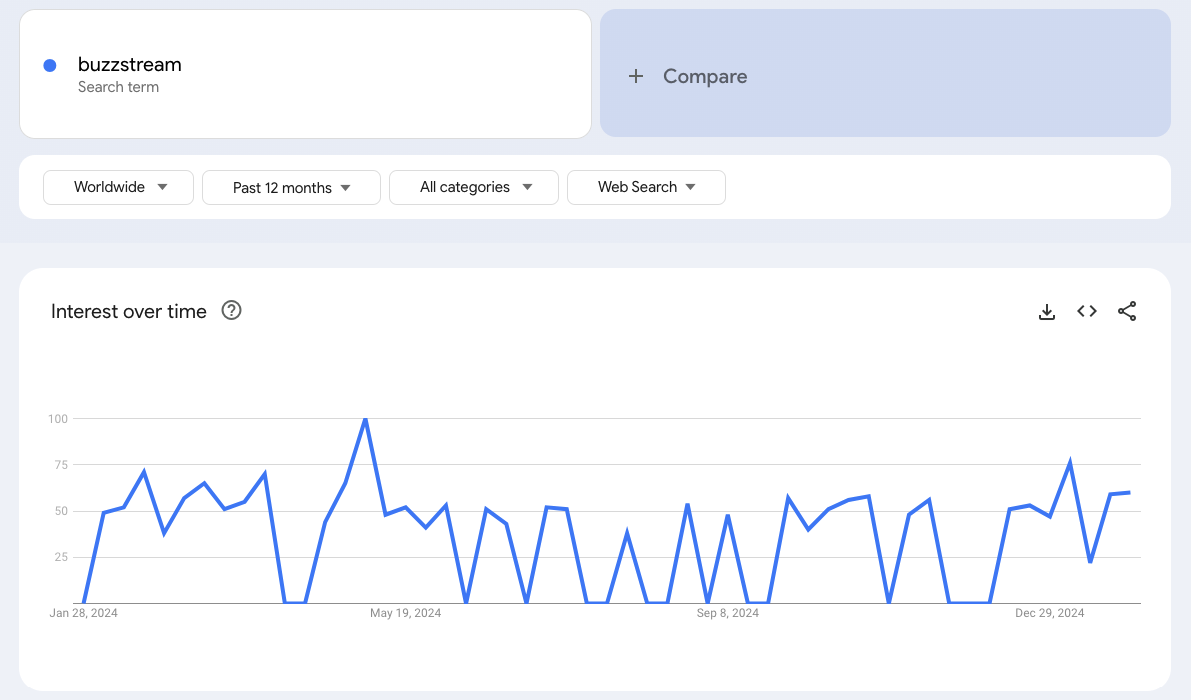Click the Jan 28, 2024 axis label
Screen dimensions: 1191x700
pyautogui.click(x=82, y=612)
